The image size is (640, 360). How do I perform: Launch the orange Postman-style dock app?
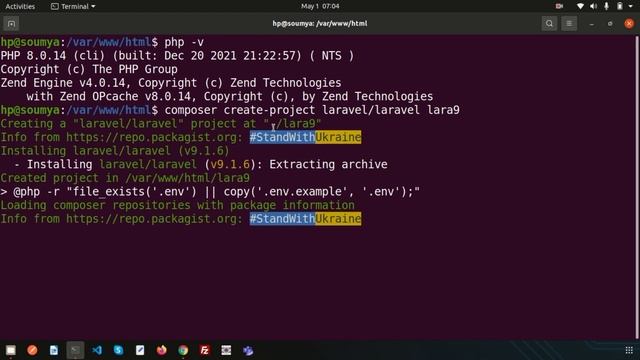32,350
